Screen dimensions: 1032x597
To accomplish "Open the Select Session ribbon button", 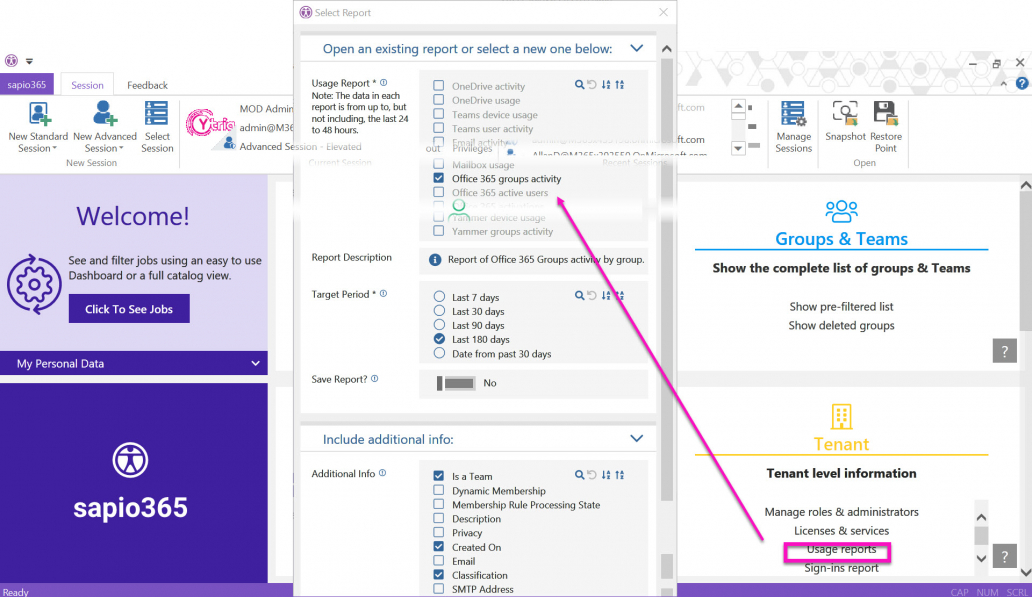I will (x=157, y=126).
